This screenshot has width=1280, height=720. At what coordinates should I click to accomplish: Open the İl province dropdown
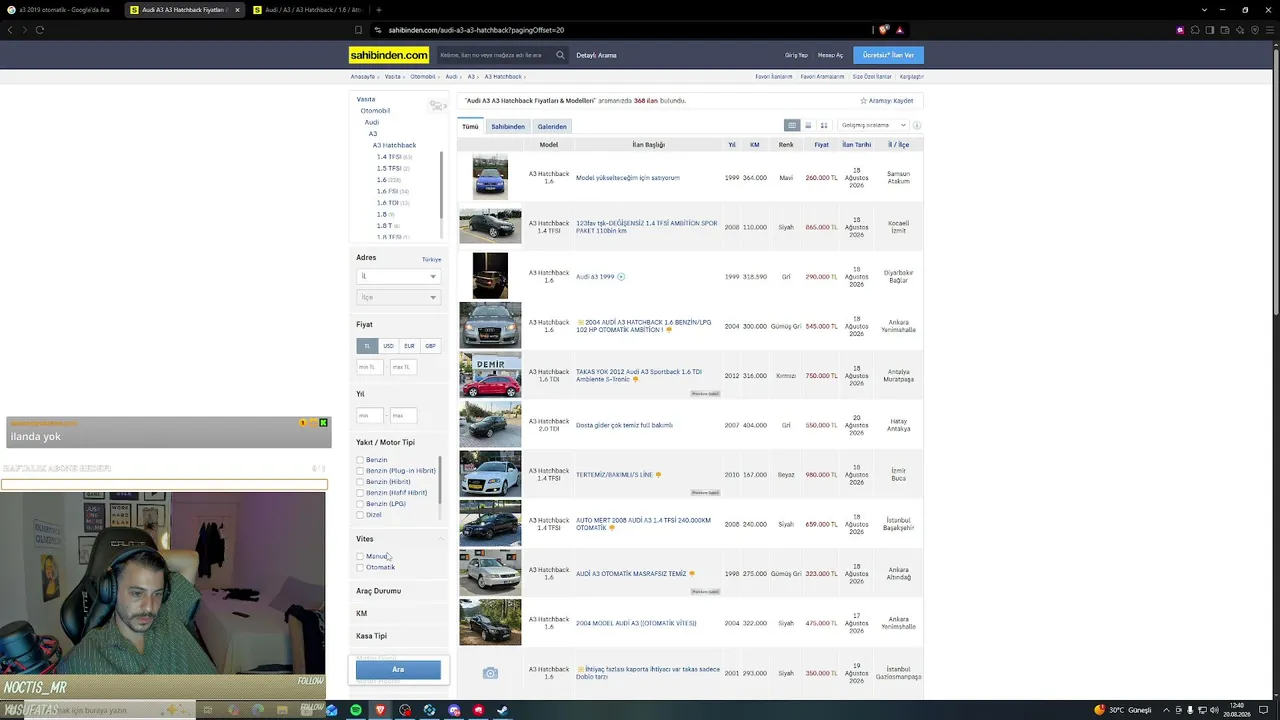[x=398, y=276]
